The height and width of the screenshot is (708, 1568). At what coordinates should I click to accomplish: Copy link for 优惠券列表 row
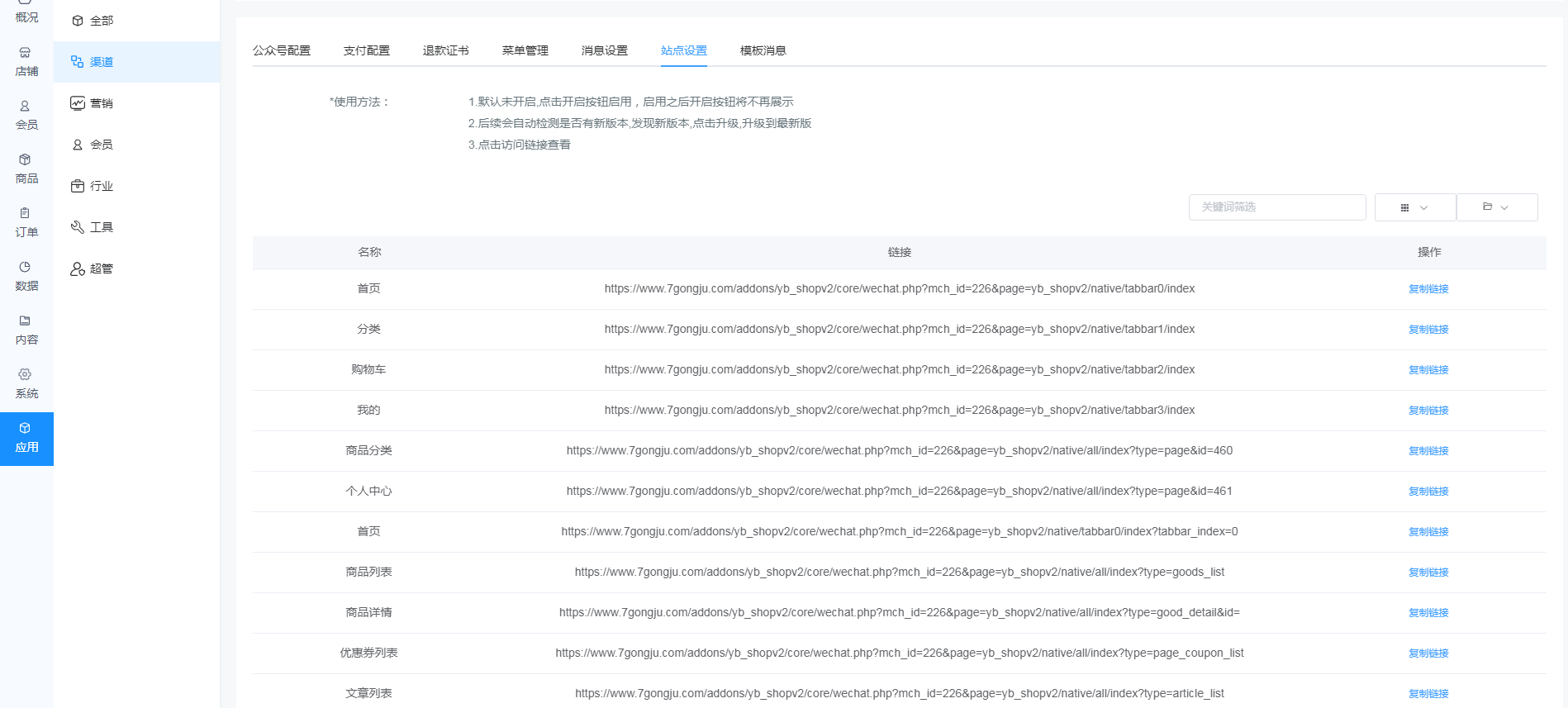(1428, 653)
